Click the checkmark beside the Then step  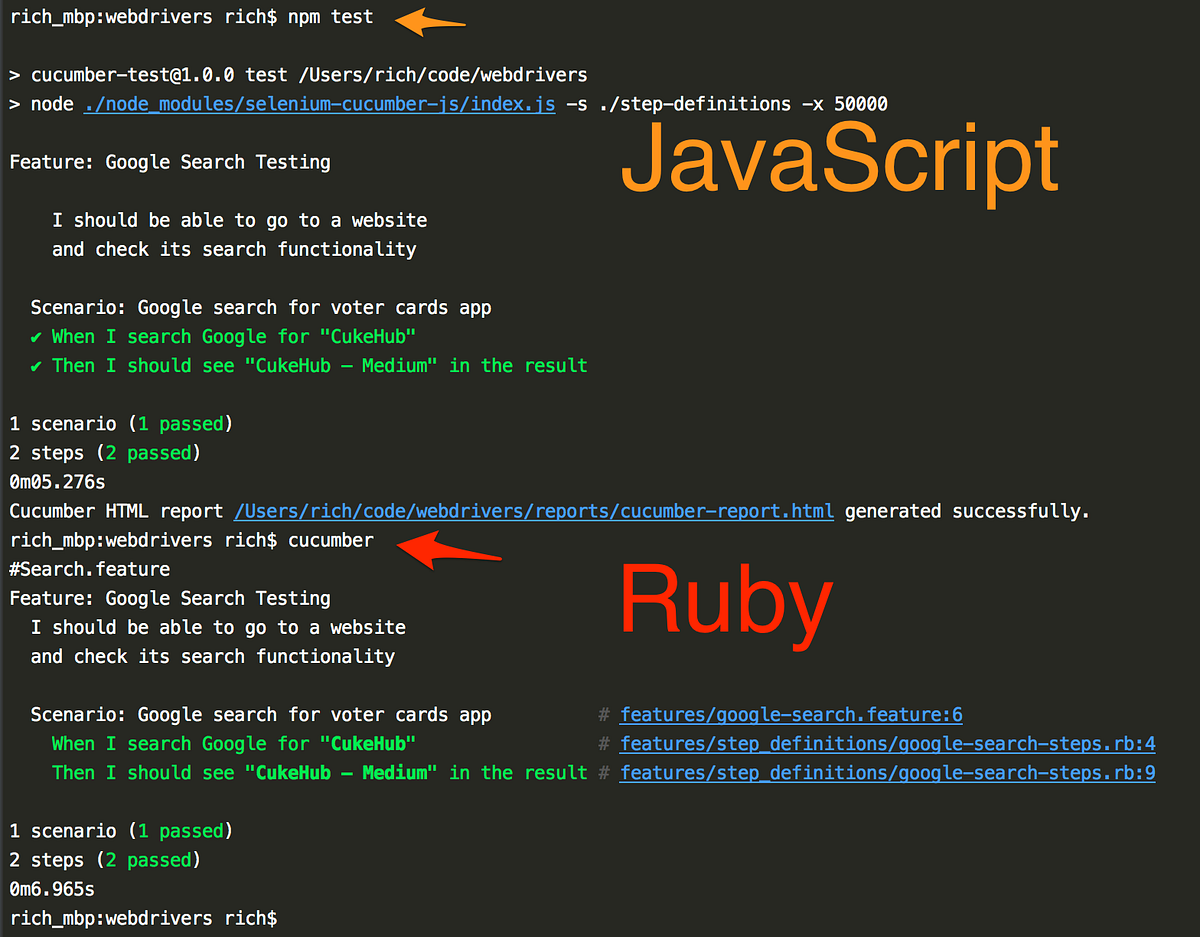coord(37,366)
